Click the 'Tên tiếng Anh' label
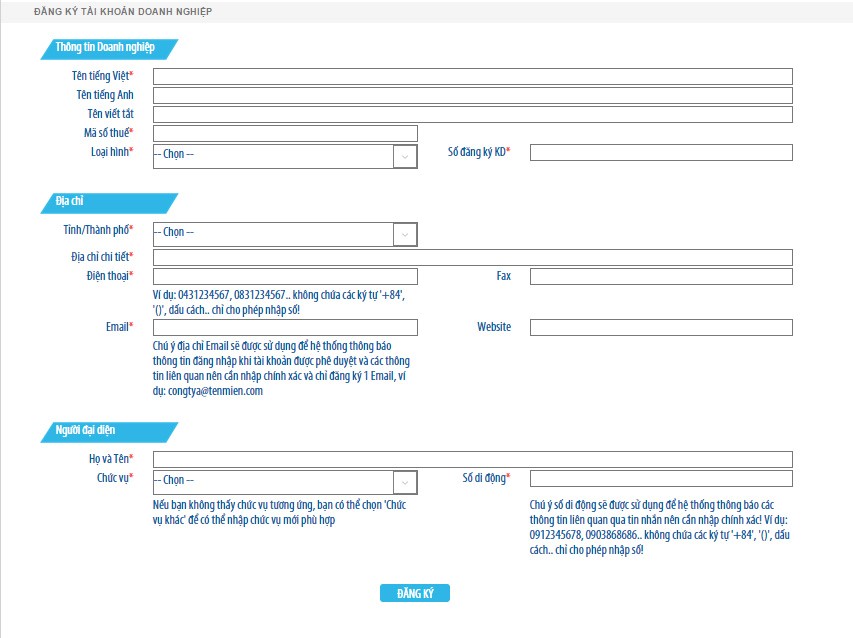 [105, 95]
